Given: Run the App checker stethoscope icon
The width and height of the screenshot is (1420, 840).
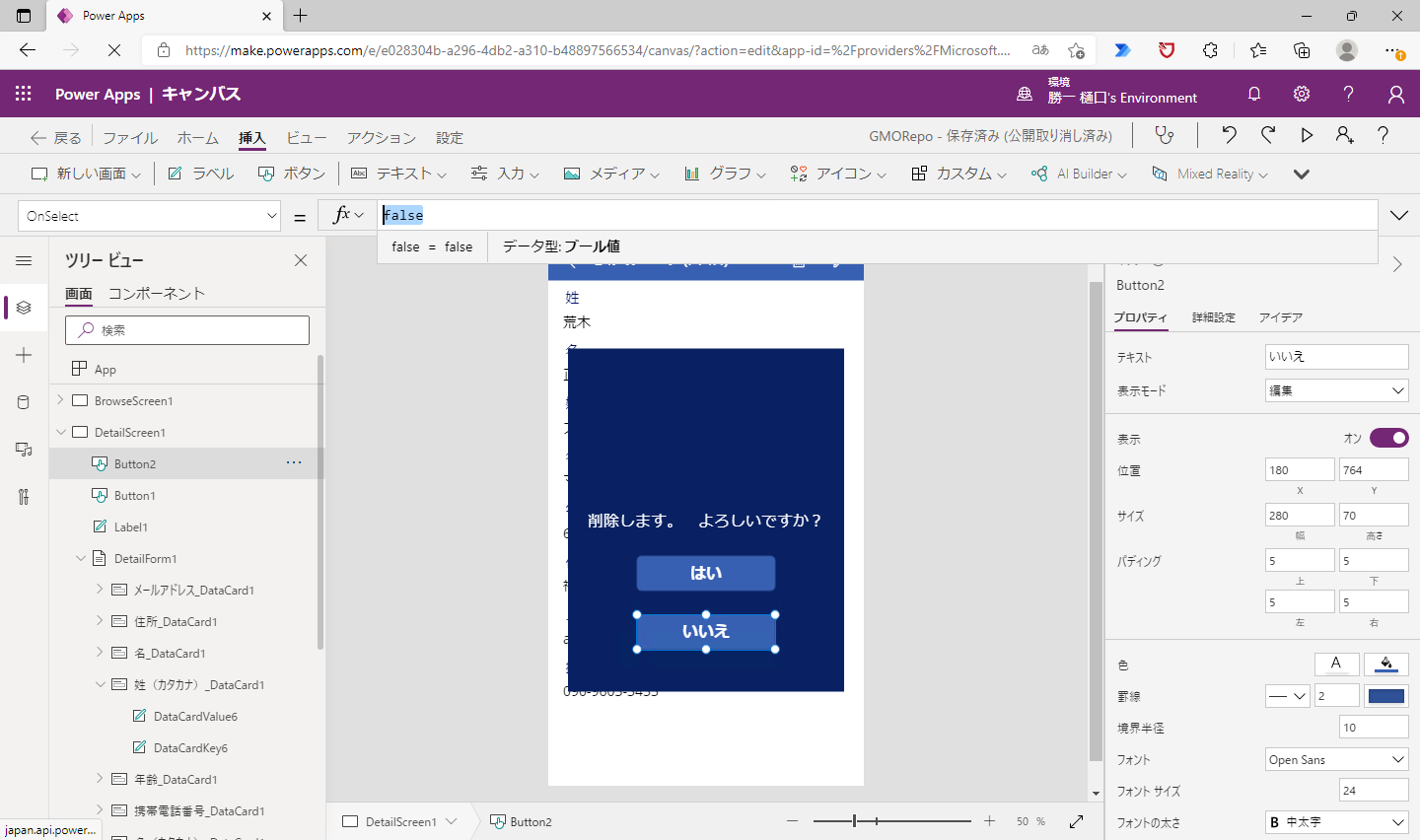Looking at the screenshot, I should pos(1165,135).
